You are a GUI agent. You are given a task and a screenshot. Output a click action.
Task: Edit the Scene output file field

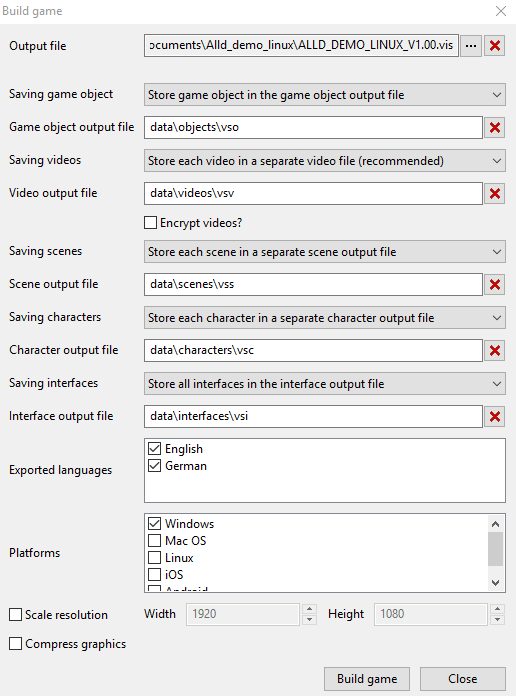(313, 285)
